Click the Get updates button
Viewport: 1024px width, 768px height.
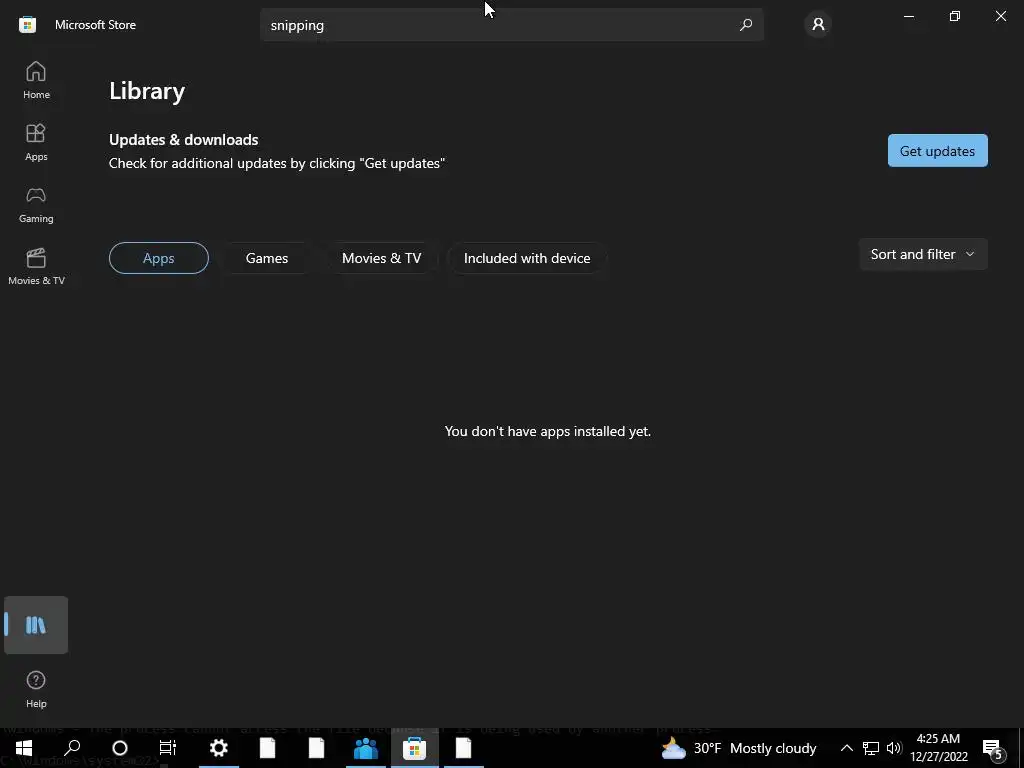coord(937,151)
